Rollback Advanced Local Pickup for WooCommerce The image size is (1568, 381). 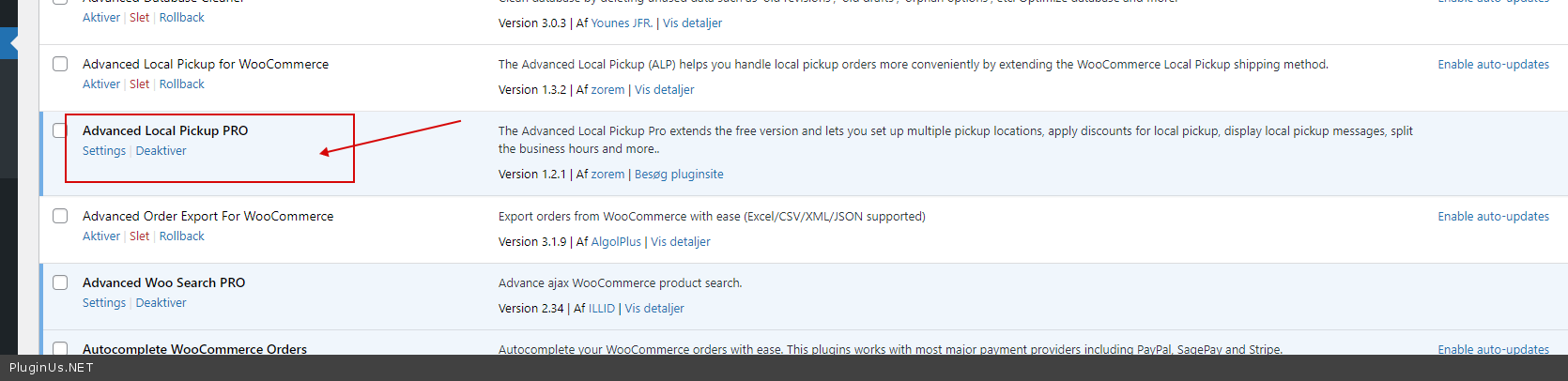[x=181, y=84]
